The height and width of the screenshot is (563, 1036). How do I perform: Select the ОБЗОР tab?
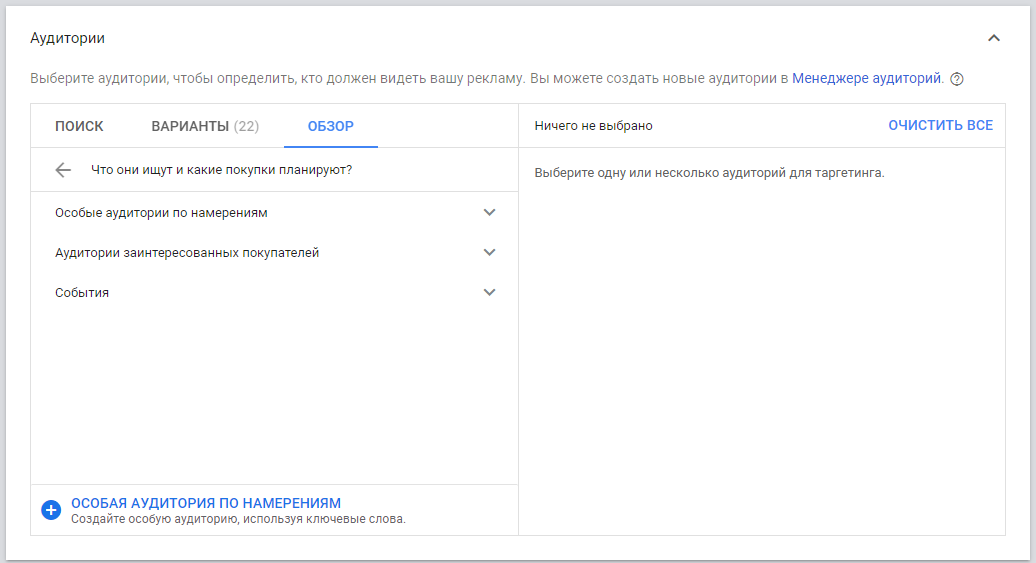pos(330,126)
